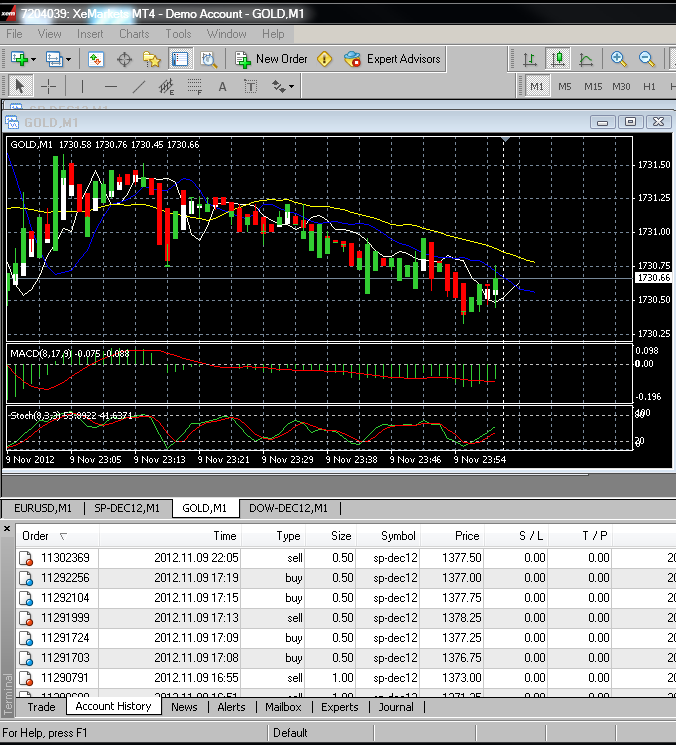
Task: Select the cursor arrow tool
Action: (20, 86)
